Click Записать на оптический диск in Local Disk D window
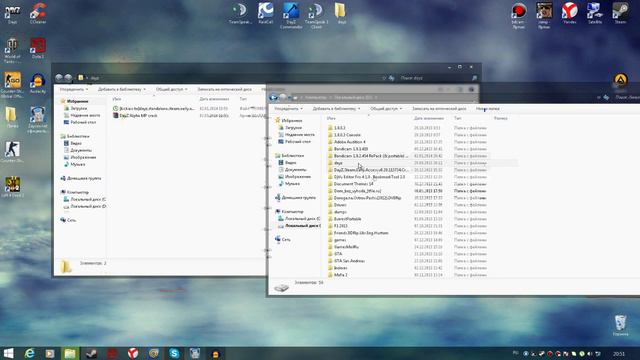Viewport: 640px width, 360px height. [x=439, y=109]
